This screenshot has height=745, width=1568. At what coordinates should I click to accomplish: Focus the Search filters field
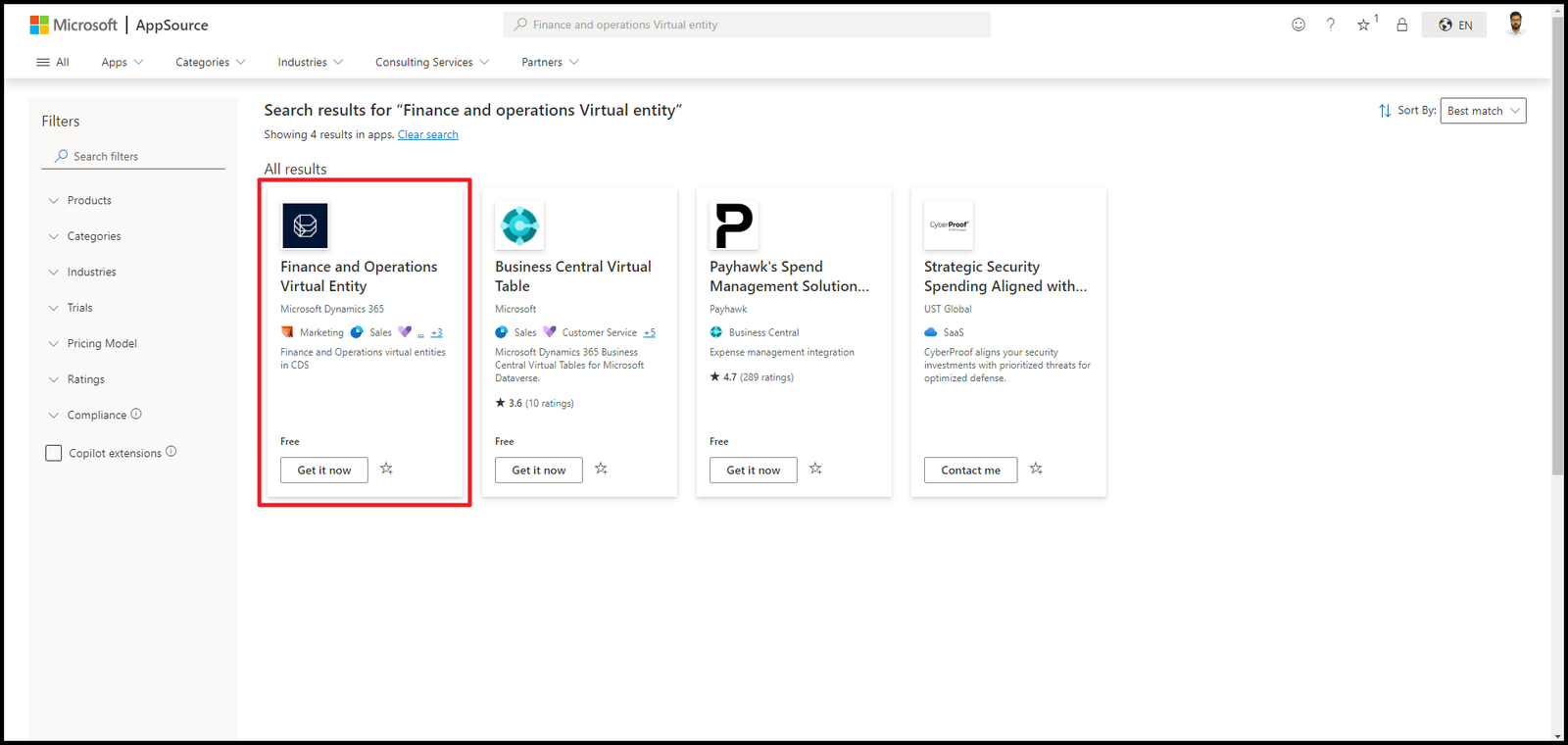(133, 156)
